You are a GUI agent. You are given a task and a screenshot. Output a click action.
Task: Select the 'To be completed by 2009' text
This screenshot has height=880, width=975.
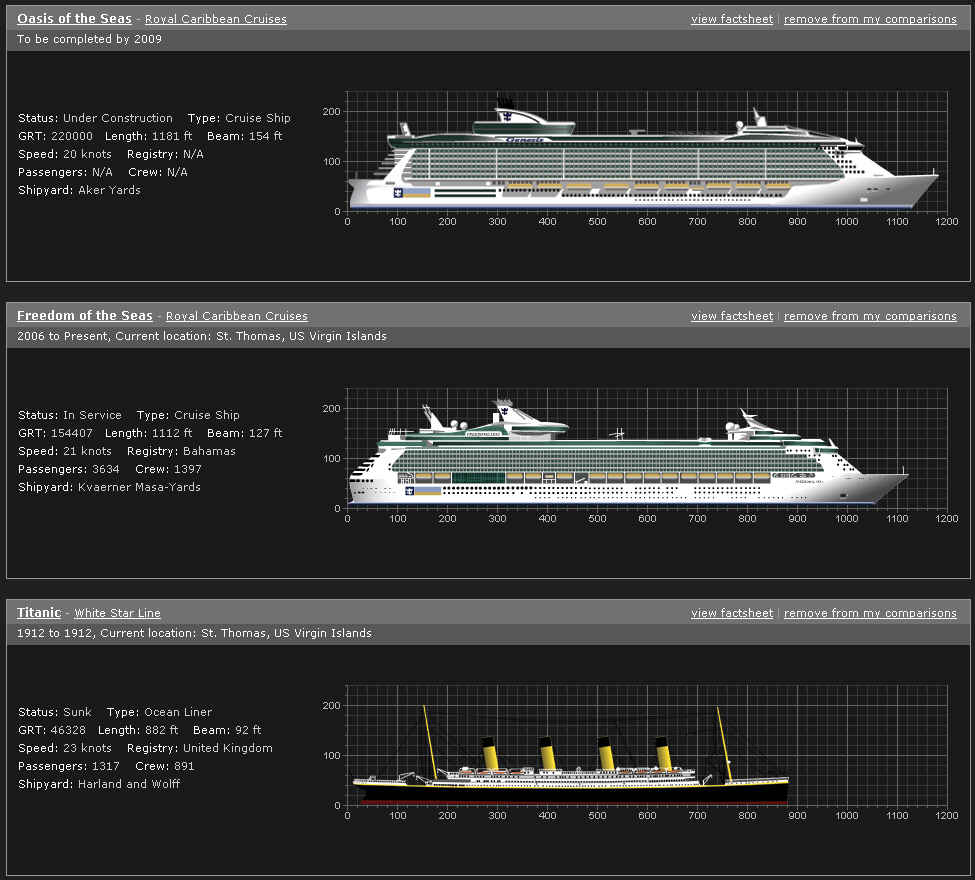pos(89,39)
